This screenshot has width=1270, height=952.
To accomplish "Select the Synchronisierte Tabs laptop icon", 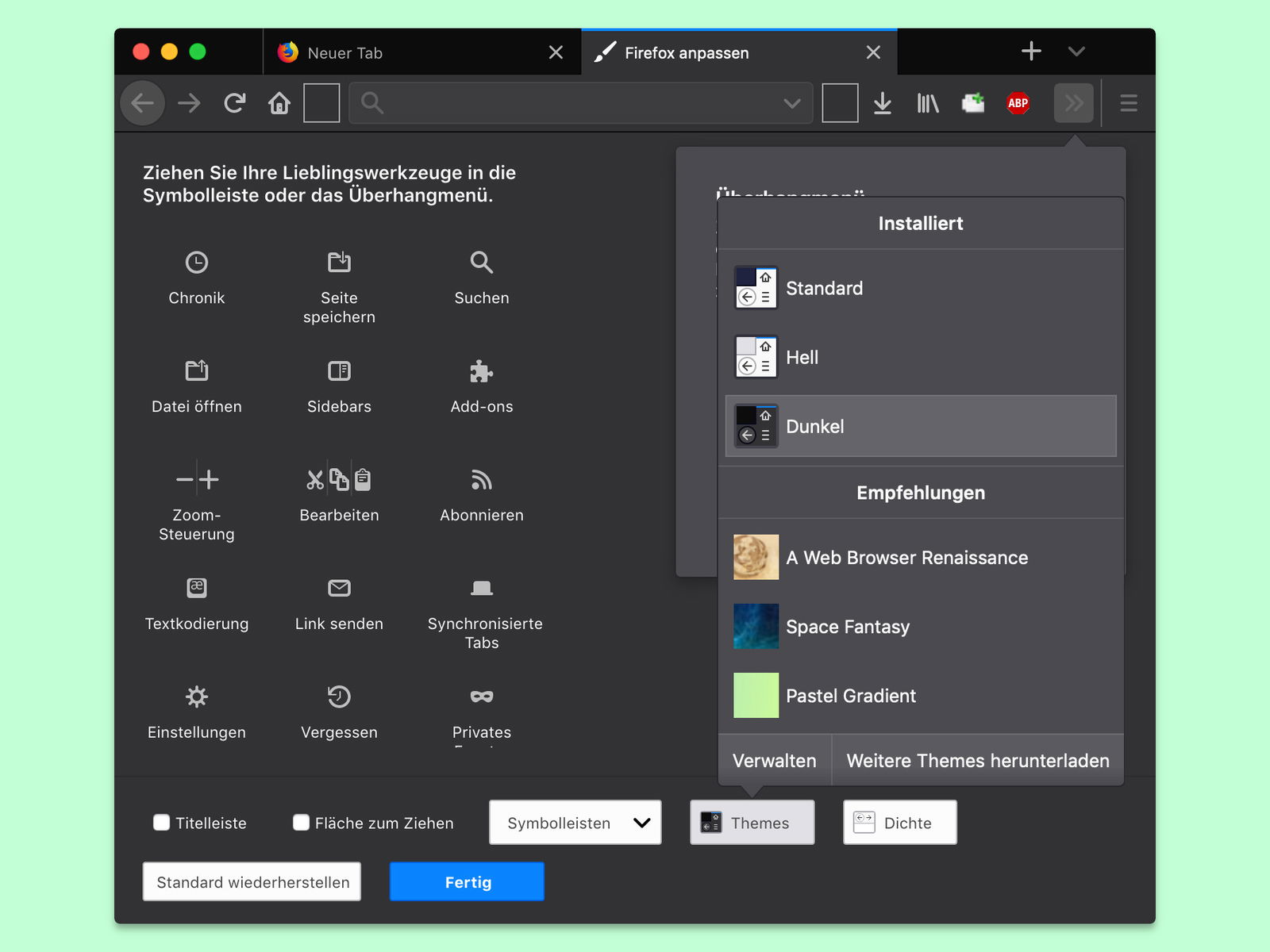I will (482, 588).
